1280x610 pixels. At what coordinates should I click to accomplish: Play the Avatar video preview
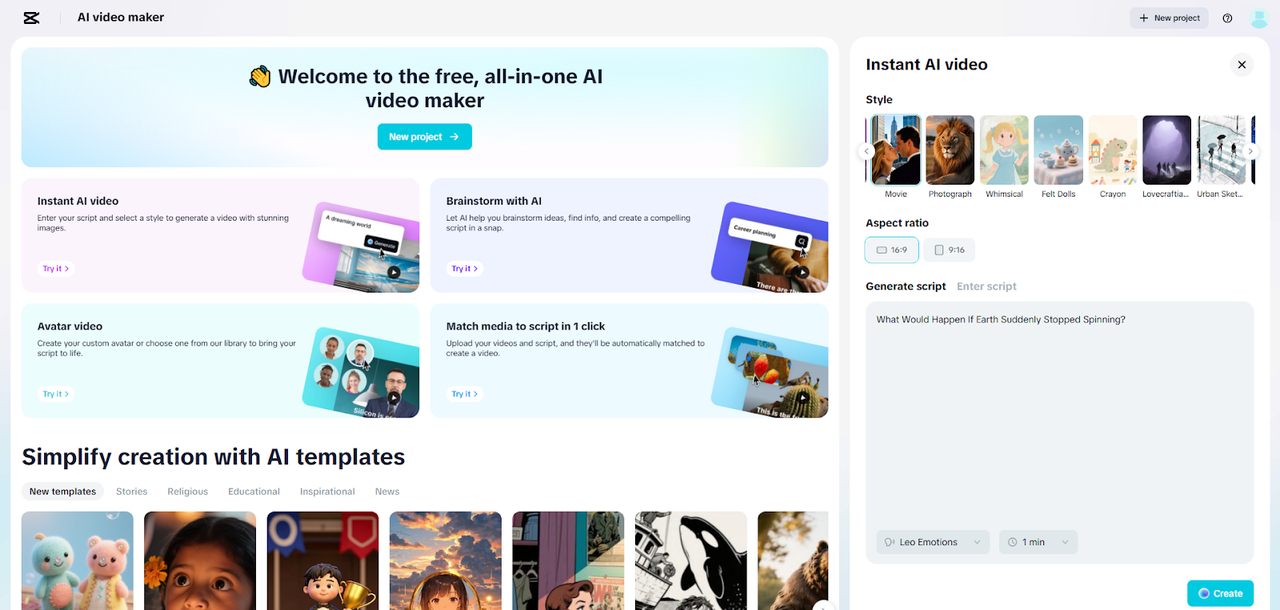394,397
